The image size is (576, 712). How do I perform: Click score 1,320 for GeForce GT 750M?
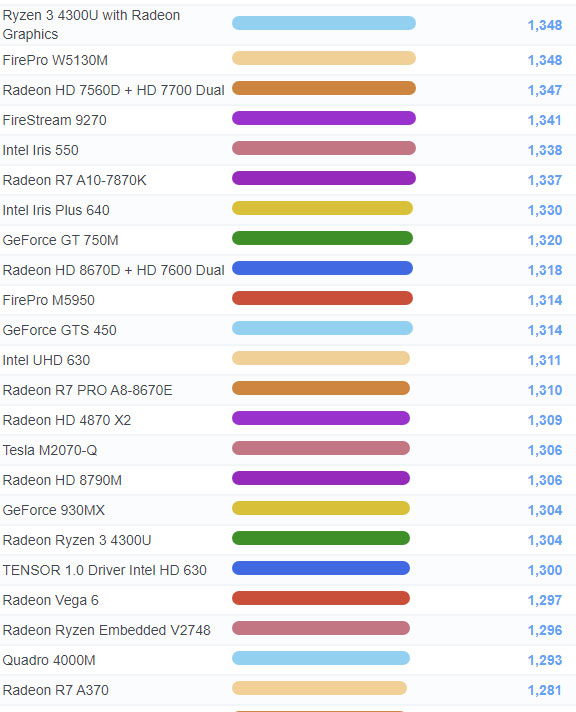click(545, 240)
